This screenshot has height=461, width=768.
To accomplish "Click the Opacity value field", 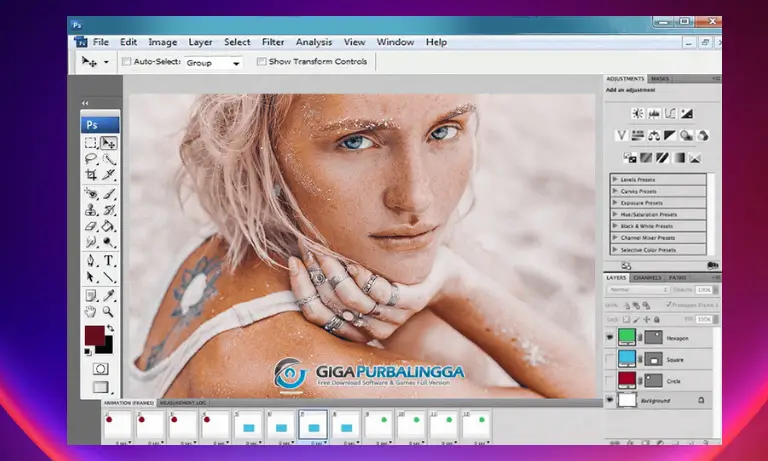I will [704, 290].
